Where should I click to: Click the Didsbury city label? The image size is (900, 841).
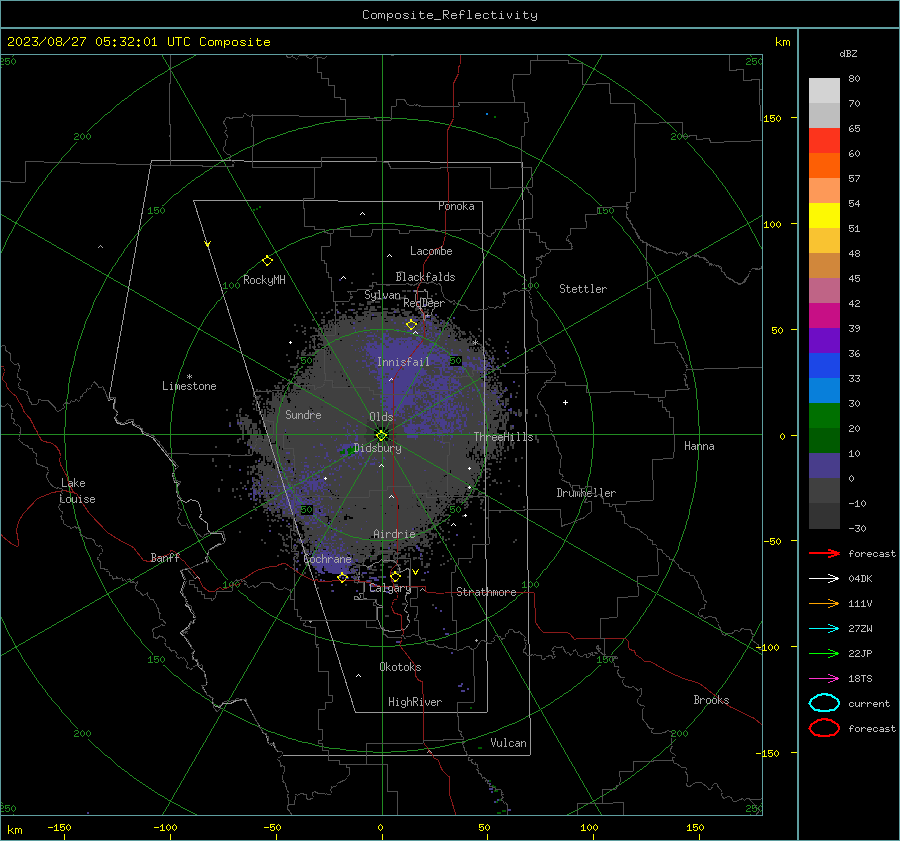pos(377,448)
